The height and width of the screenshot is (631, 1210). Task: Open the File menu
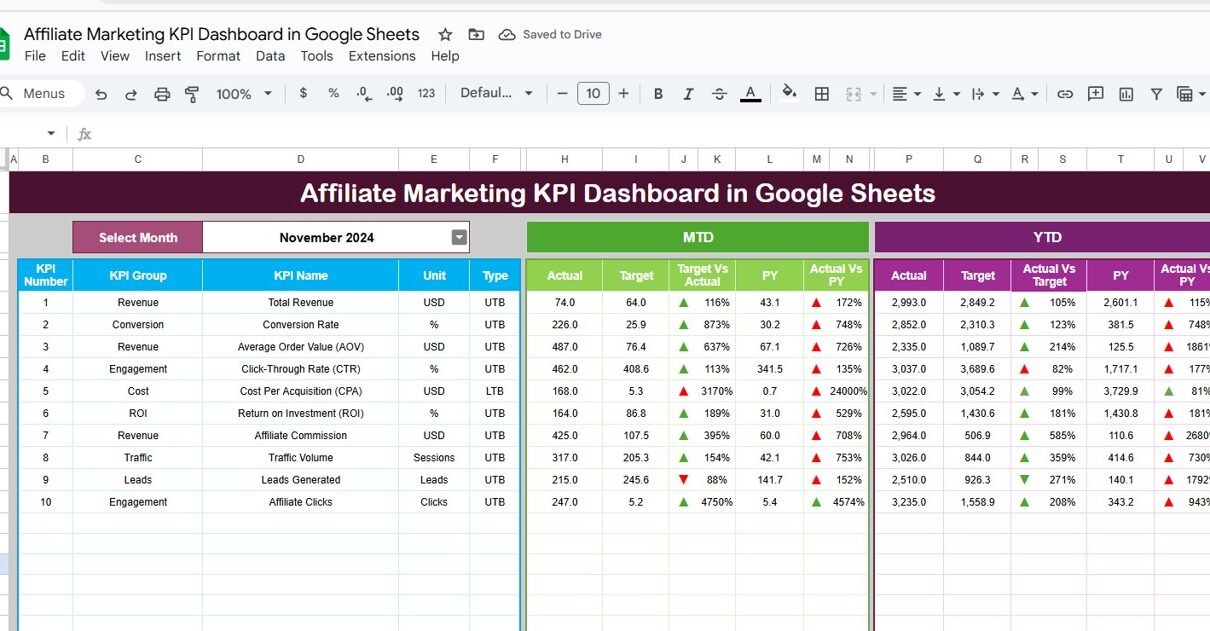[35, 56]
